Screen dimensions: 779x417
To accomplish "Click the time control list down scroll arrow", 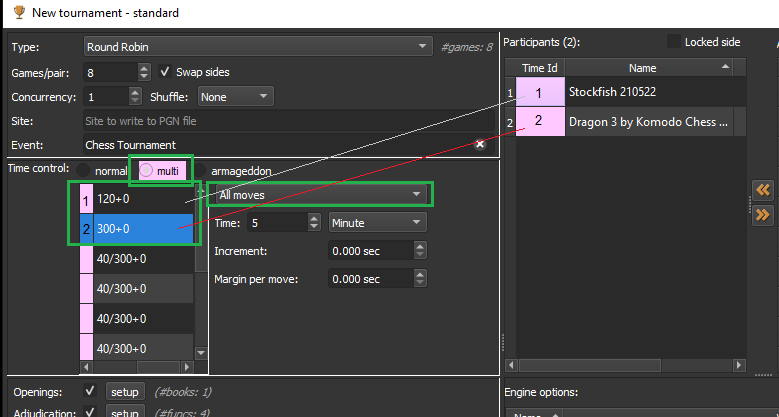I will tap(201, 353).
